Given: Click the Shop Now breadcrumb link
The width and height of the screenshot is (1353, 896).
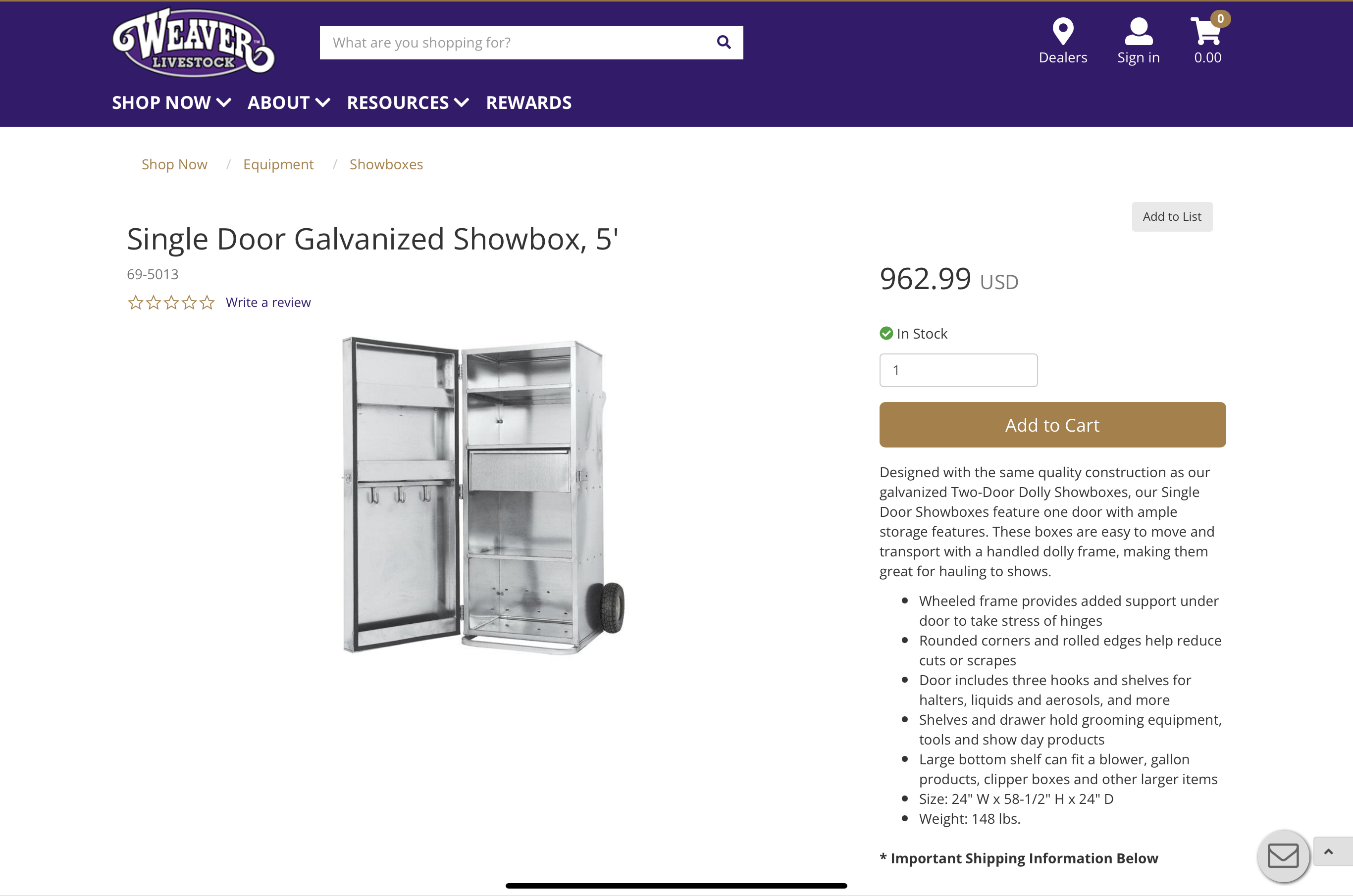Looking at the screenshot, I should [174, 164].
